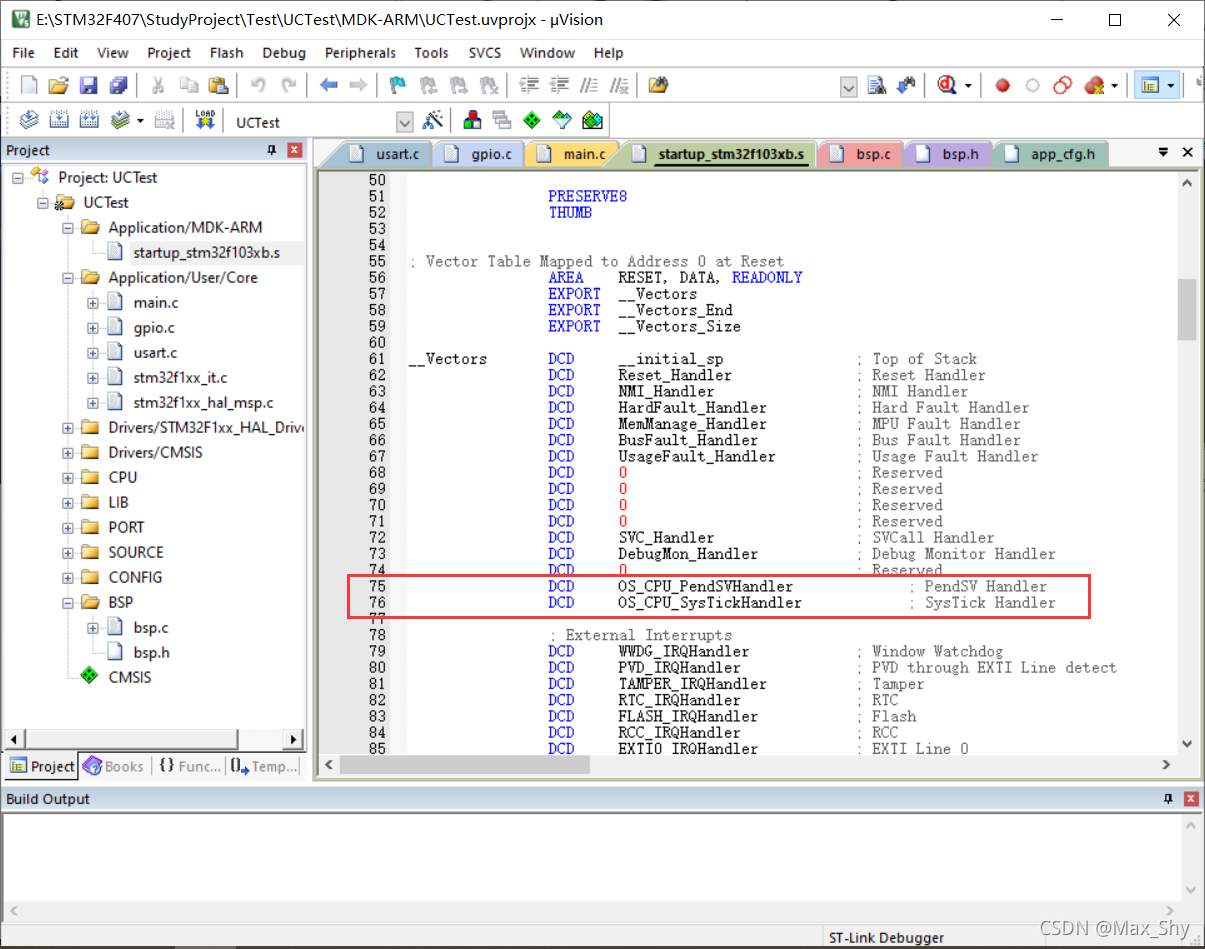This screenshot has width=1205, height=949.
Task: Switch to the main.c editor tab
Action: (572, 154)
